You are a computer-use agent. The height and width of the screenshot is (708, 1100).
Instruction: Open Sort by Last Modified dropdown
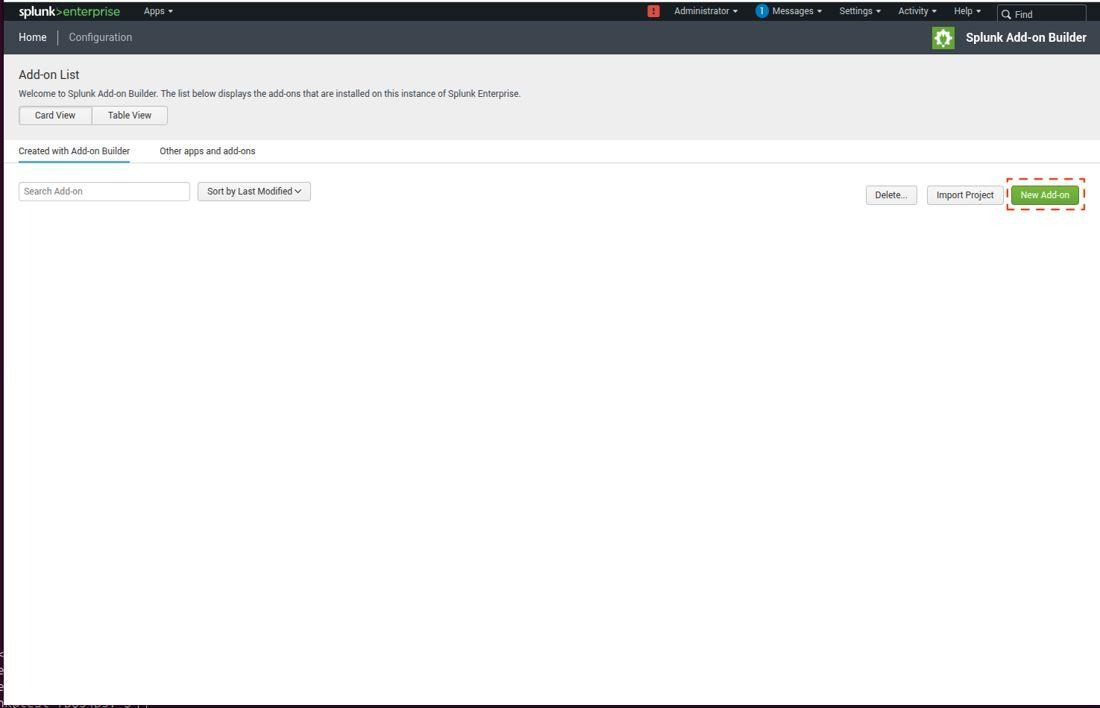coord(254,192)
